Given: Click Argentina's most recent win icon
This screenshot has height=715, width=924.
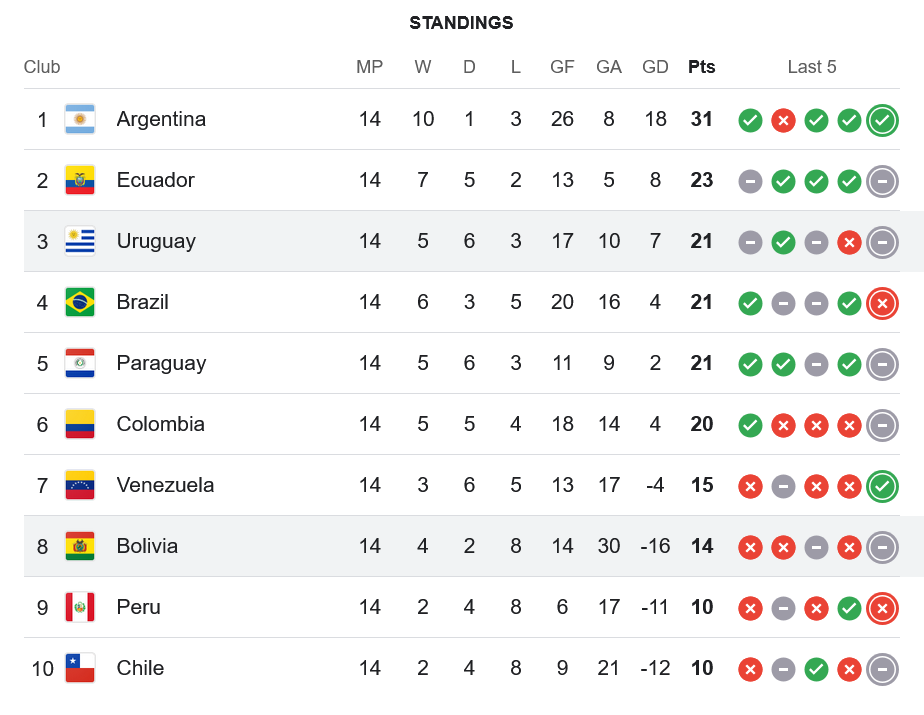Looking at the screenshot, I should pos(882,121).
